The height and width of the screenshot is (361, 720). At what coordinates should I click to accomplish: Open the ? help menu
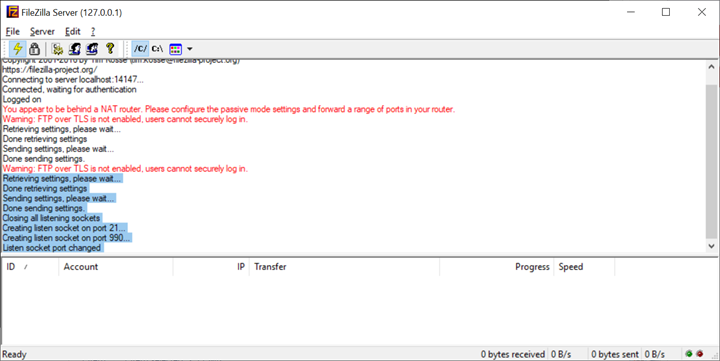pyautogui.click(x=93, y=31)
